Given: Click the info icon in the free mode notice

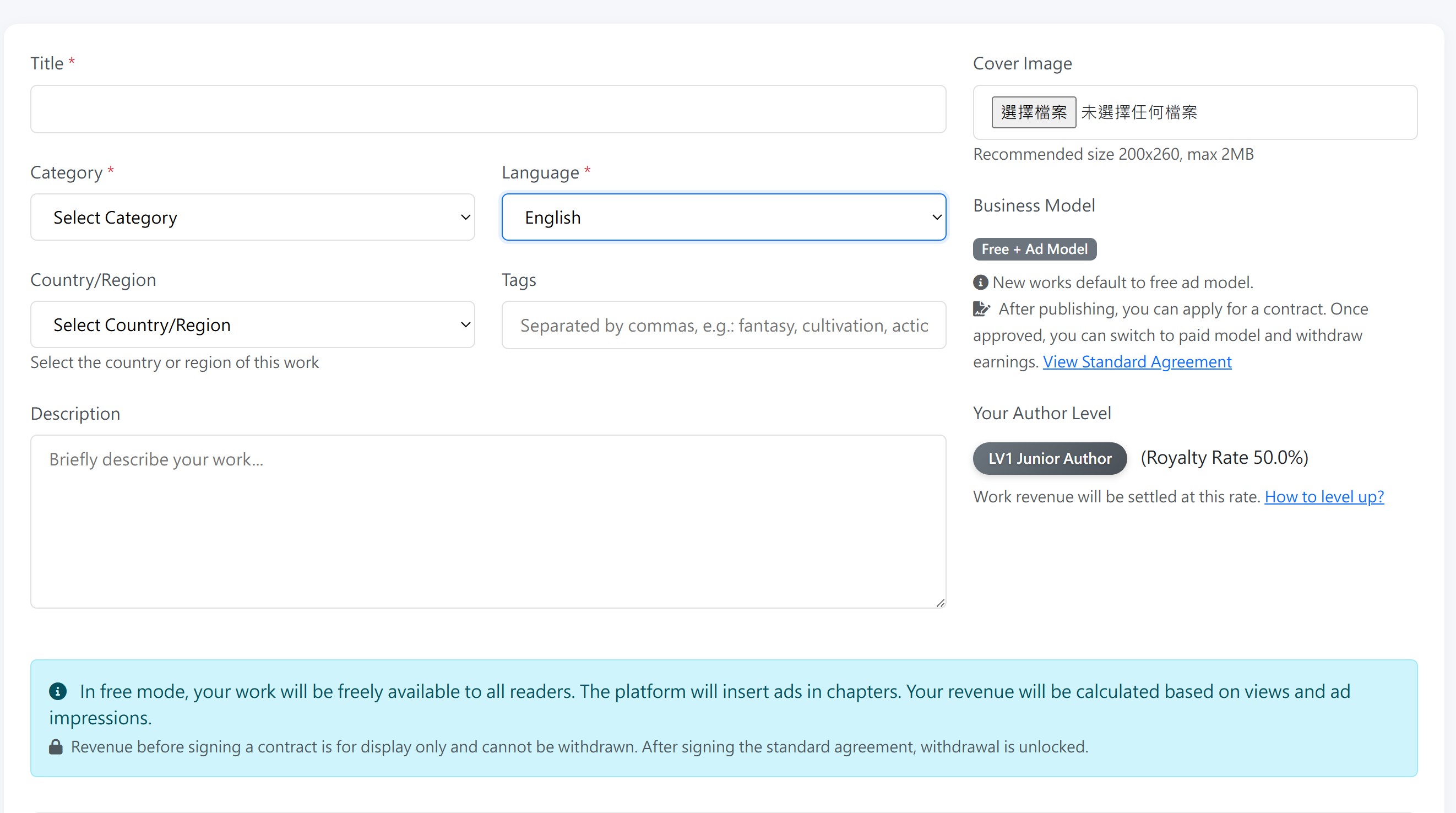Looking at the screenshot, I should [x=58, y=691].
